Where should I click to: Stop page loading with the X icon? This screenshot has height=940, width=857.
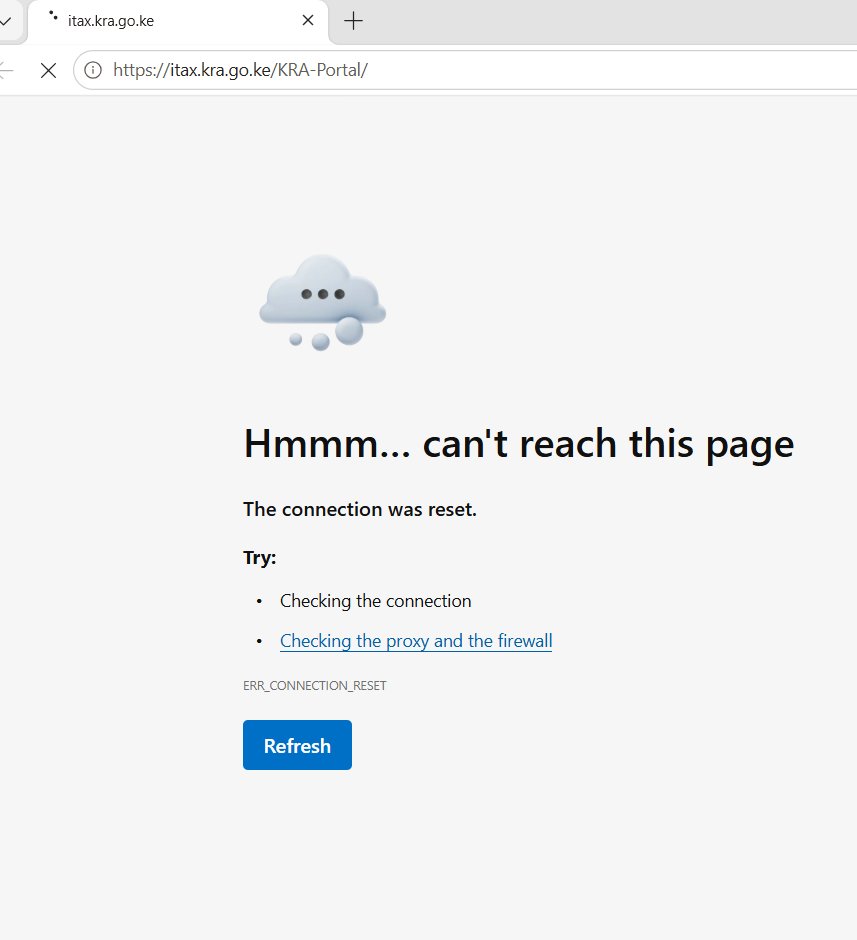49,70
